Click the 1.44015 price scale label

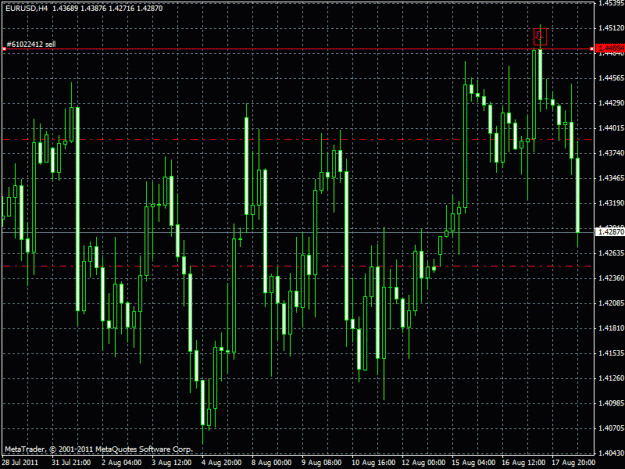coord(611,128)
